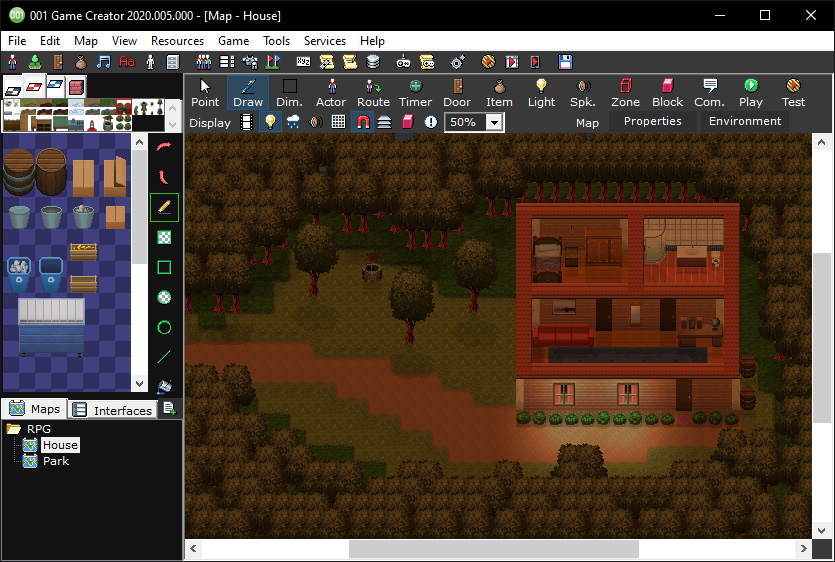The height and width of the screenshot is (562, 835).
Task: Toggle lighting display bulb
Action: [x=270, y=123]
